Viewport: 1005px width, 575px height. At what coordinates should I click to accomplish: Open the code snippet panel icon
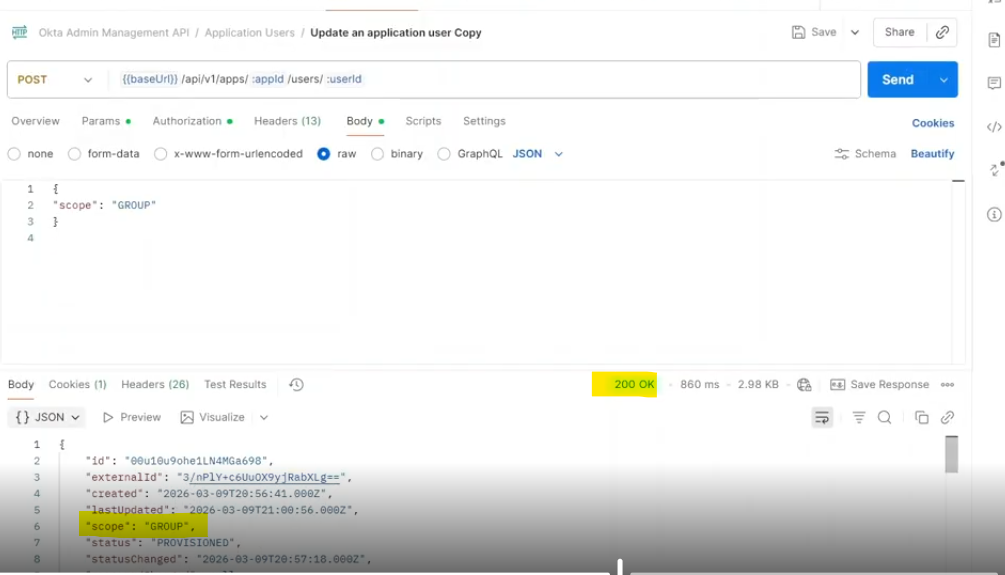[x=994, y=127]
